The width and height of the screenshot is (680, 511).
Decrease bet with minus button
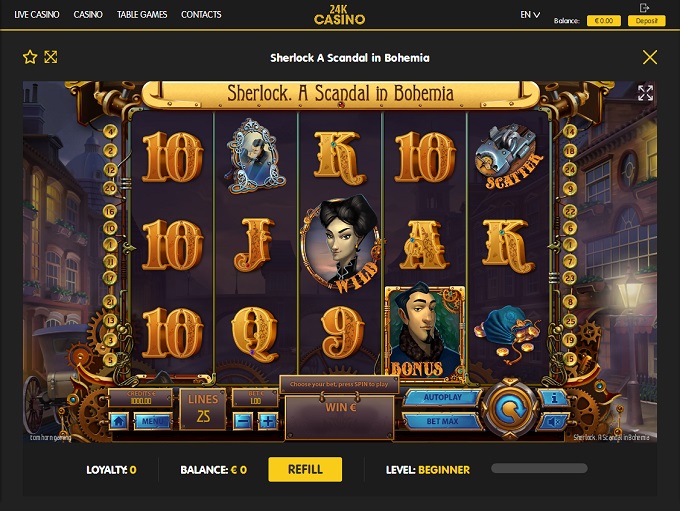(243, 421)
